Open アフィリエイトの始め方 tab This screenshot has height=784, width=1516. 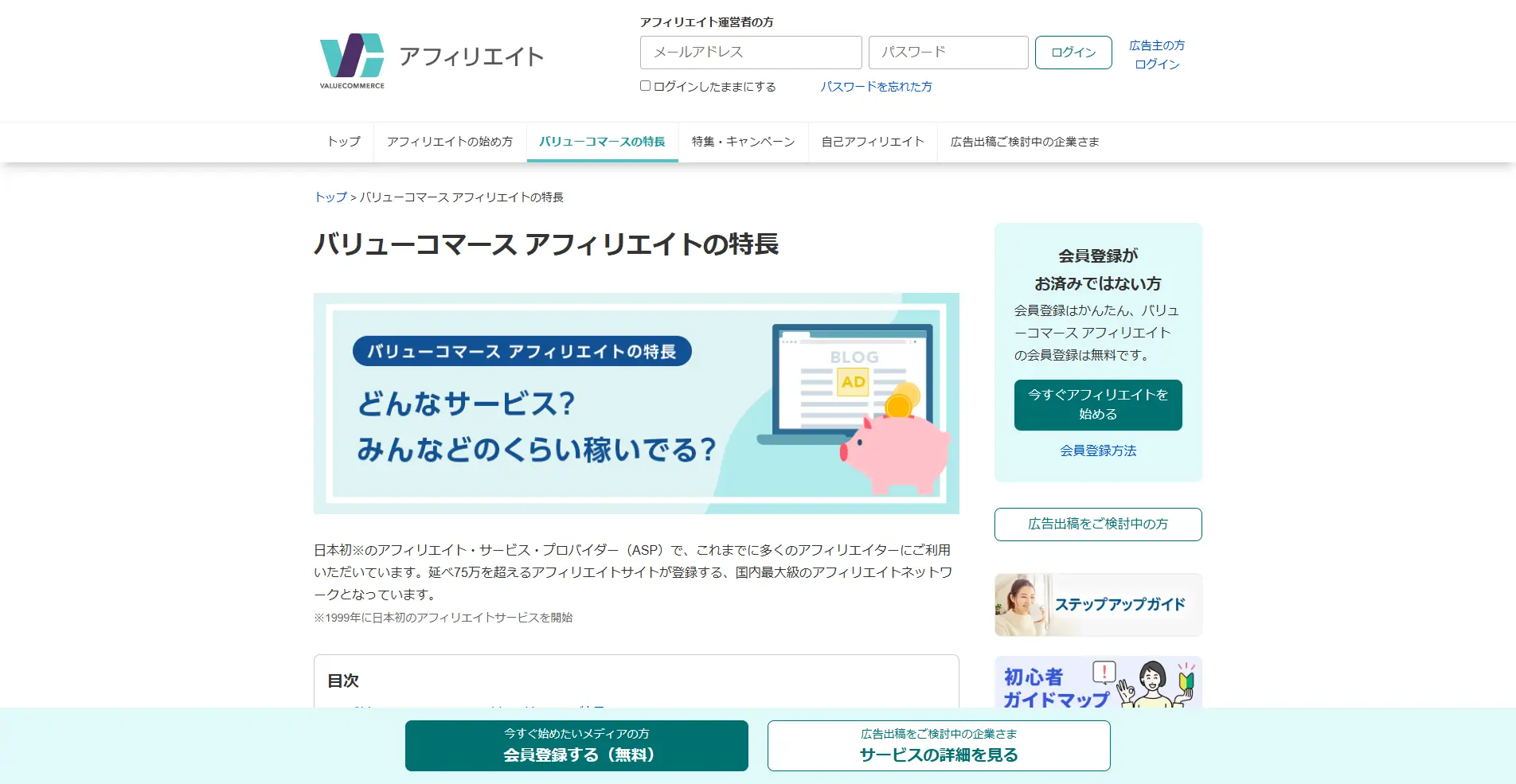450,142
